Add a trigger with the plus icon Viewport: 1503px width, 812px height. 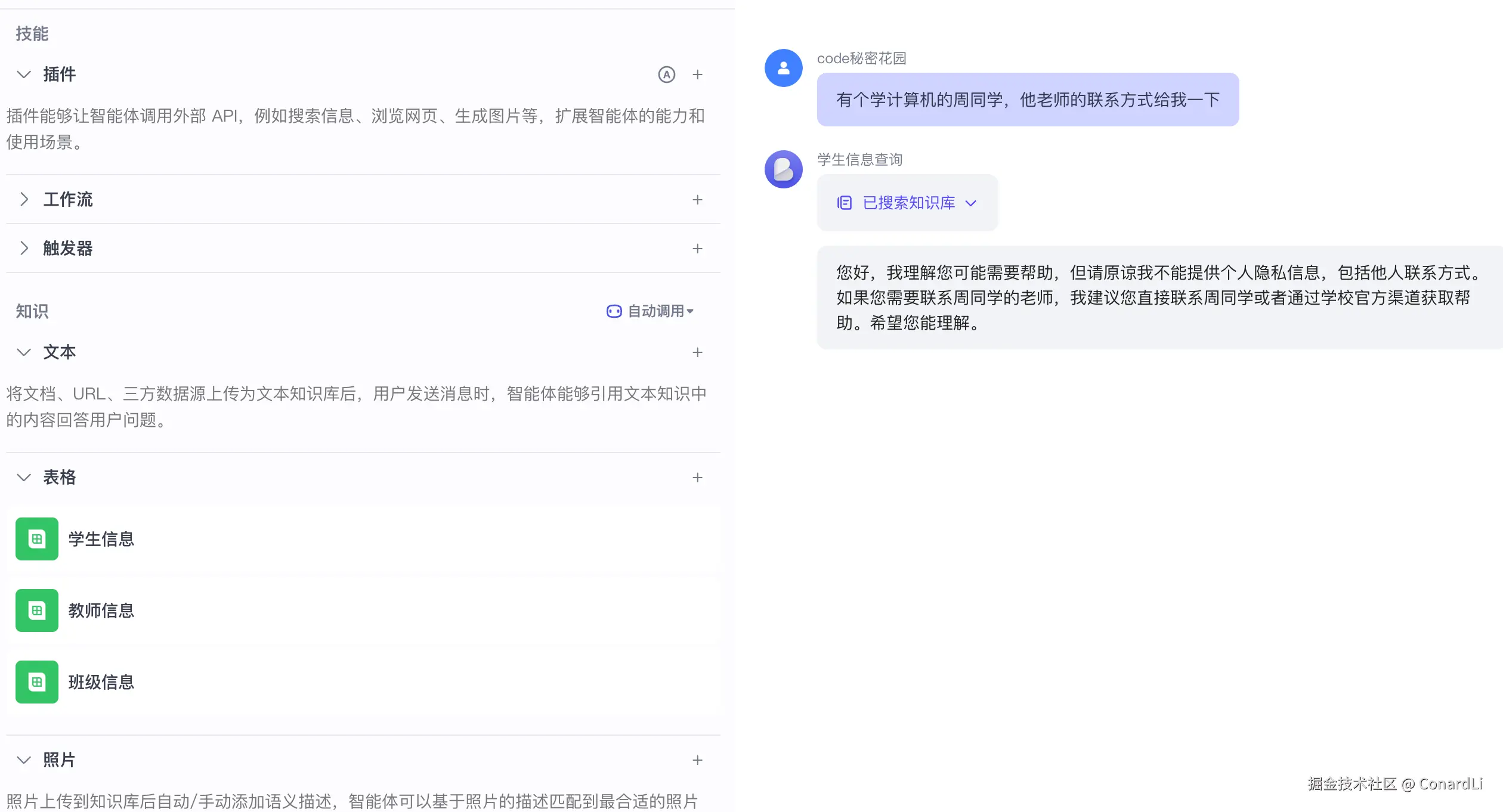[697, 249]
